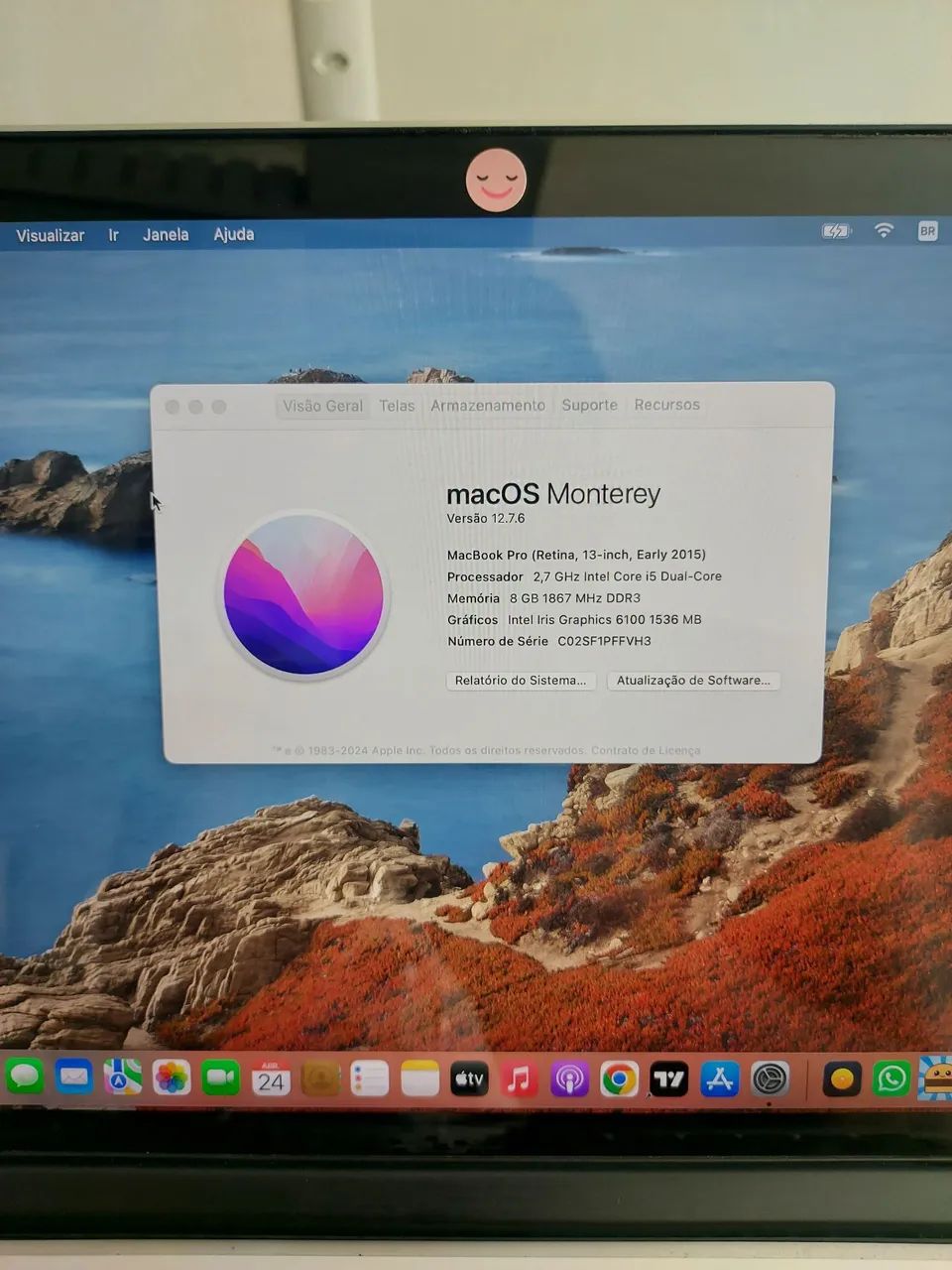Open the Mail app in dock

73,1077
